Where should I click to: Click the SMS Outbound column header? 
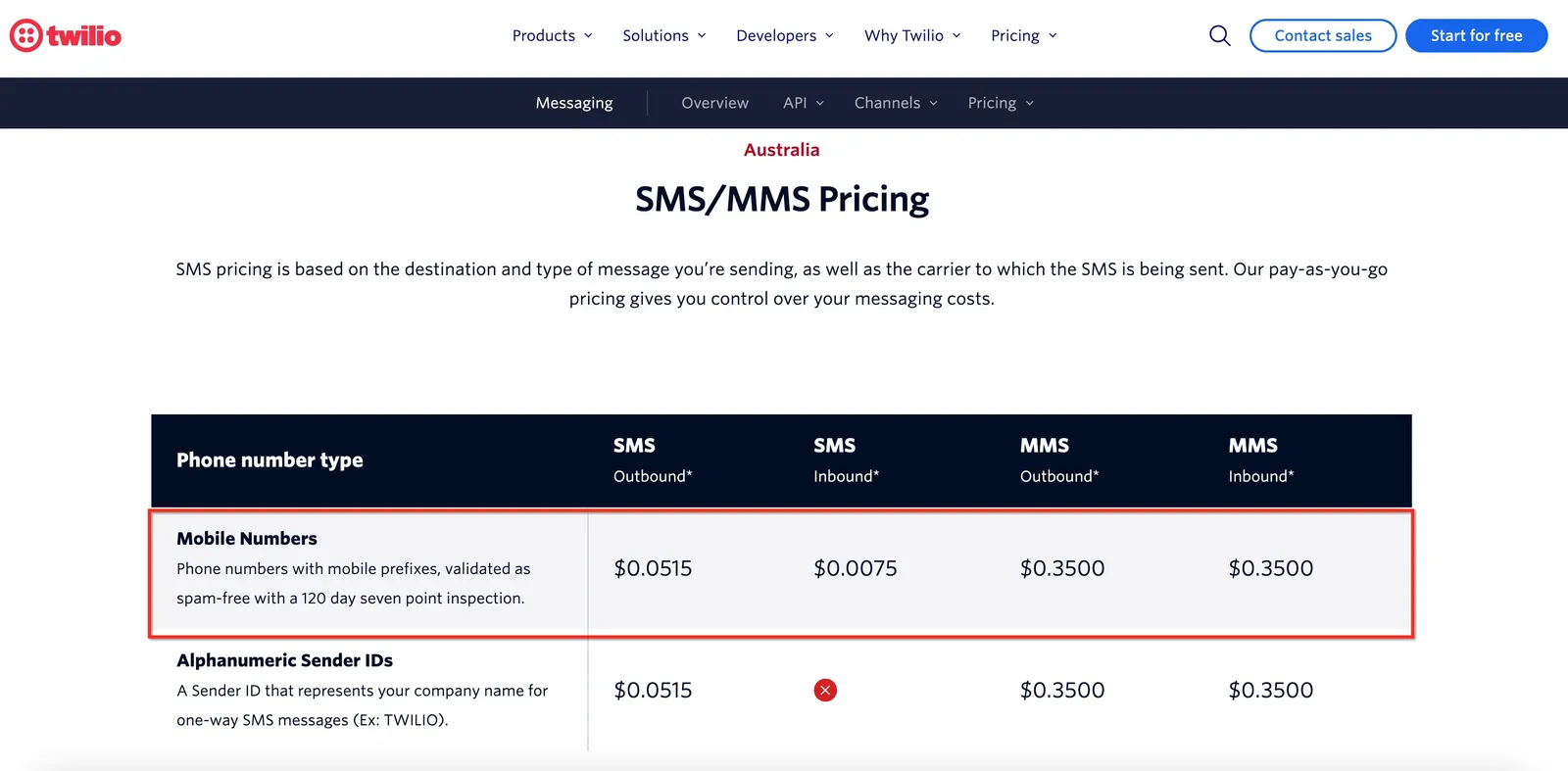point(653,460)
